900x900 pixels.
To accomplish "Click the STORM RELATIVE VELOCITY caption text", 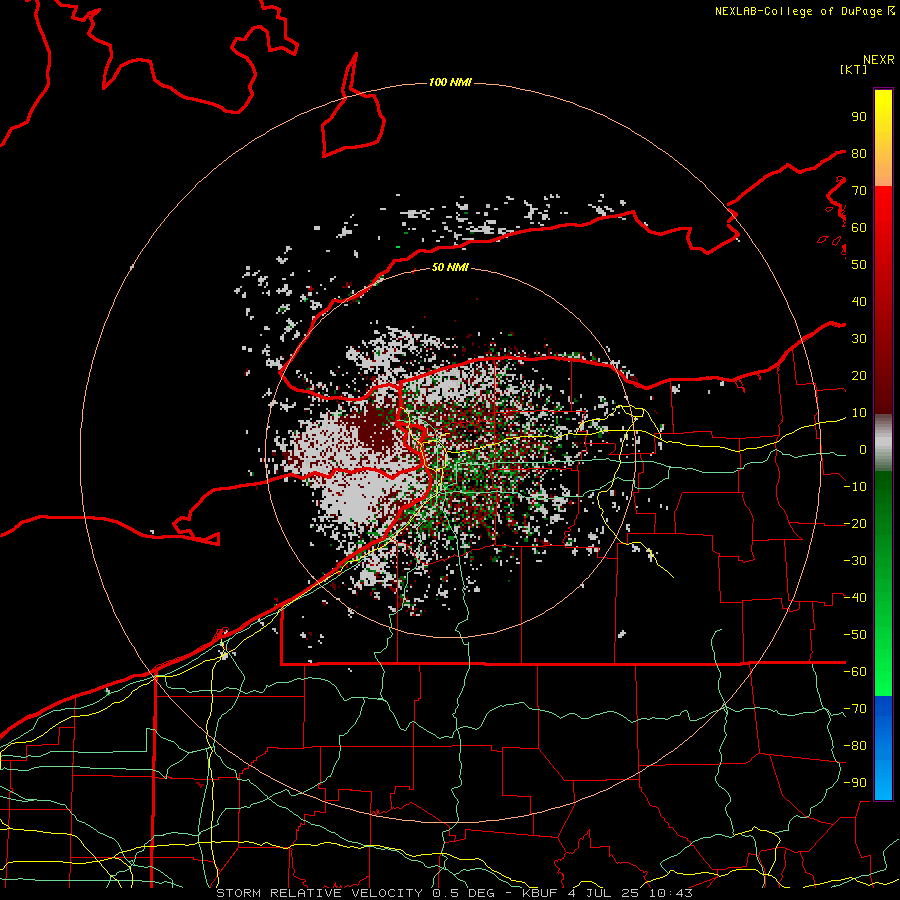I will pyautogui.click(x=319, y=893).
